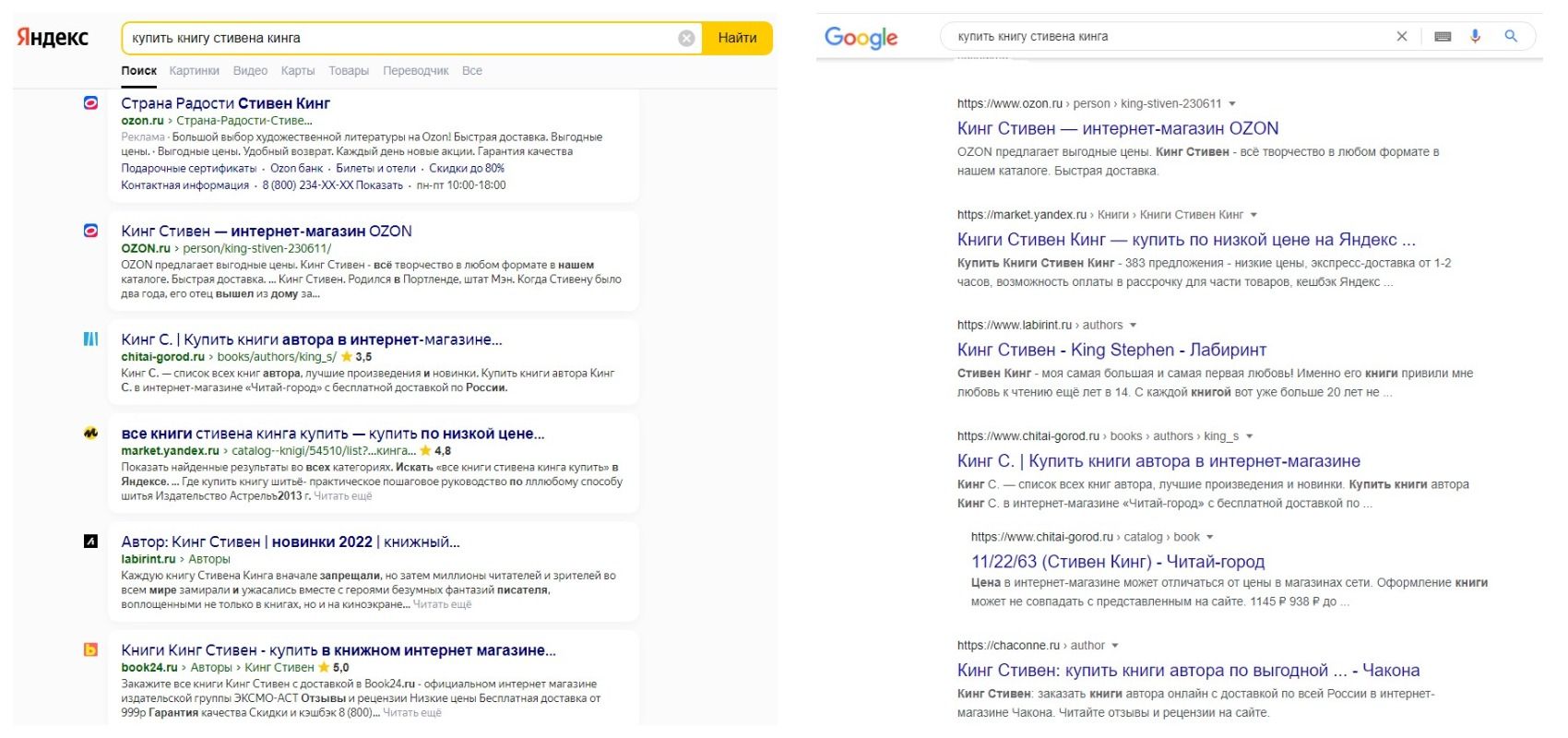1568x738 pixels.
Task: Open 11/22/63 (Стивен Кинг) - Читай-город link
Action: click(x=1118, y=562)
